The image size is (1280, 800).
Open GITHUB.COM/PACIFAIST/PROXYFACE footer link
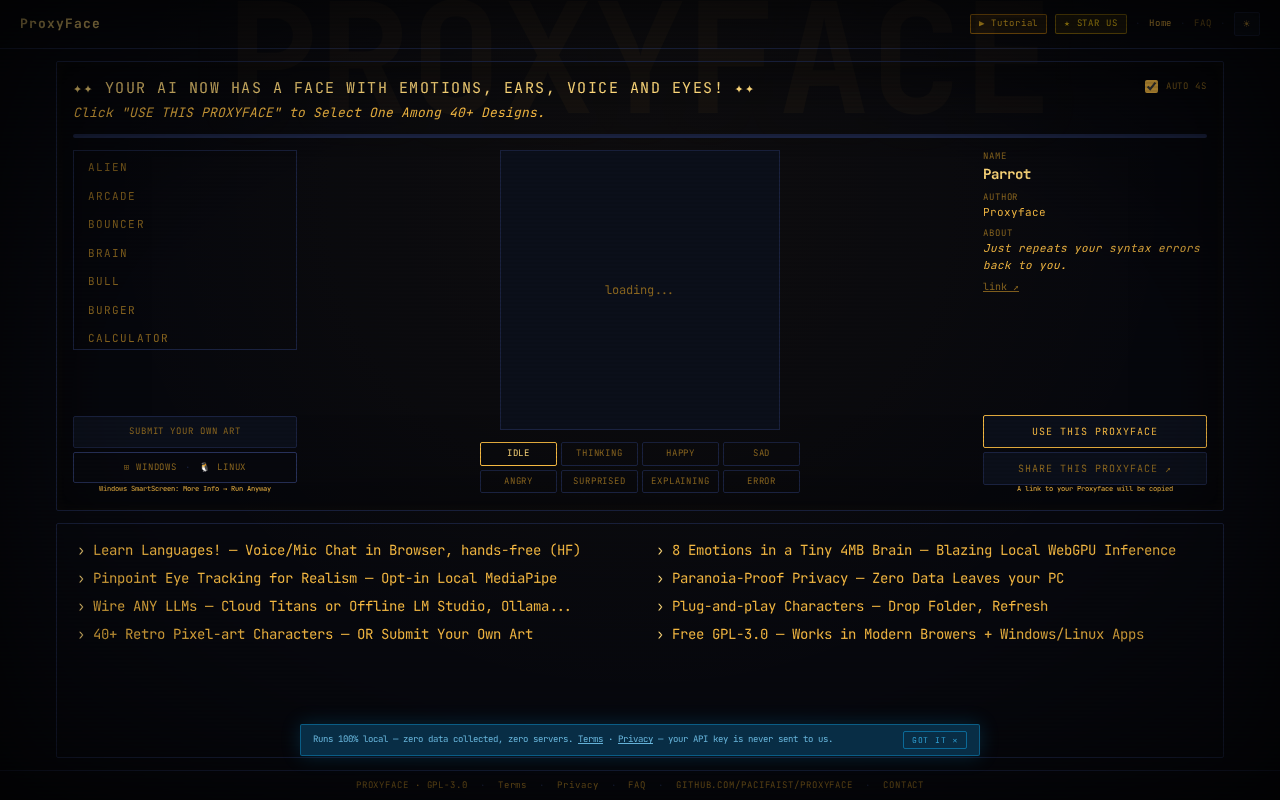tap(765, 785)
